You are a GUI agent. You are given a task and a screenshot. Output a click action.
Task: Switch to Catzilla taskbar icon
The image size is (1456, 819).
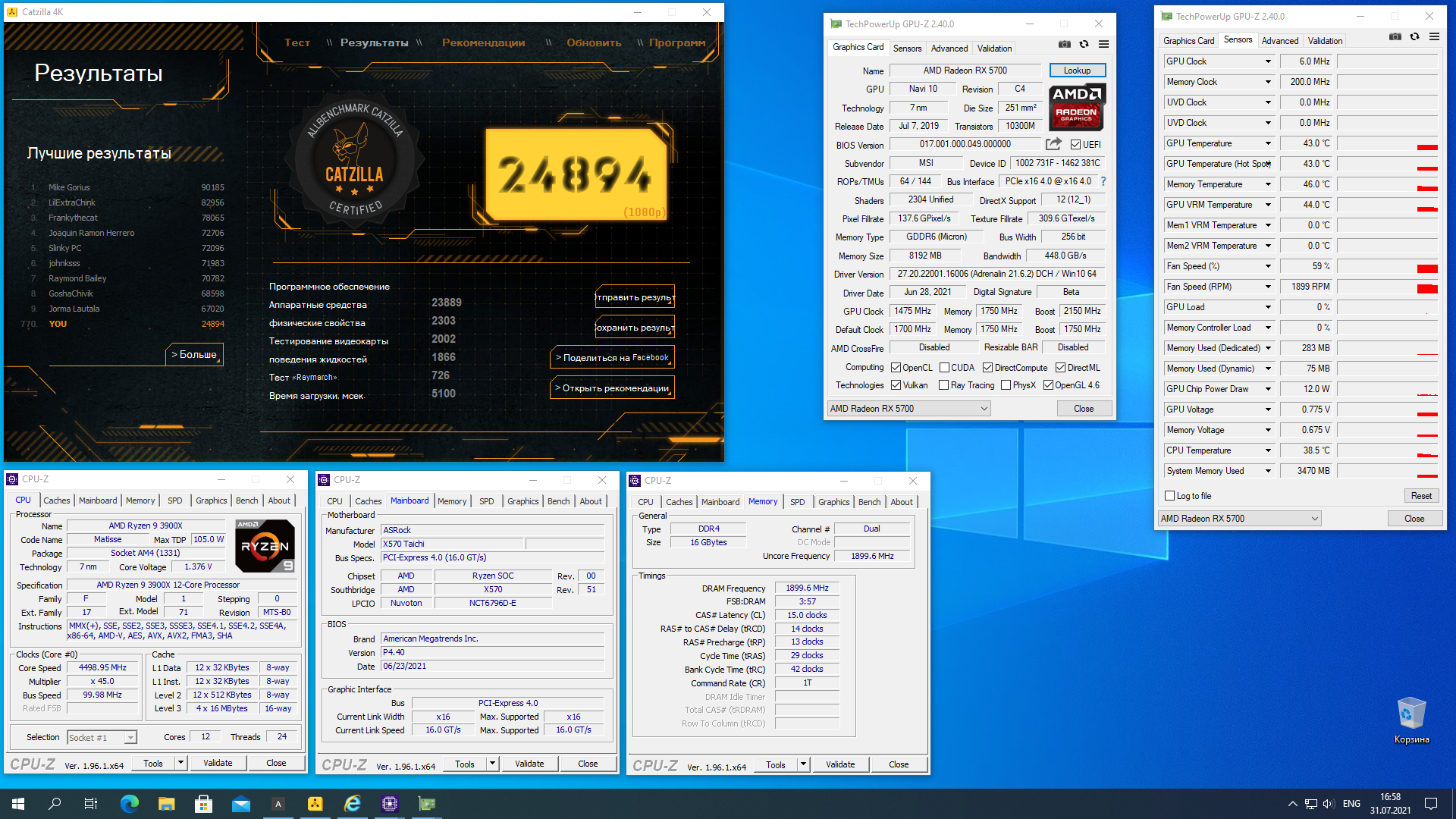pyautogui.click(x=315, y=804)
